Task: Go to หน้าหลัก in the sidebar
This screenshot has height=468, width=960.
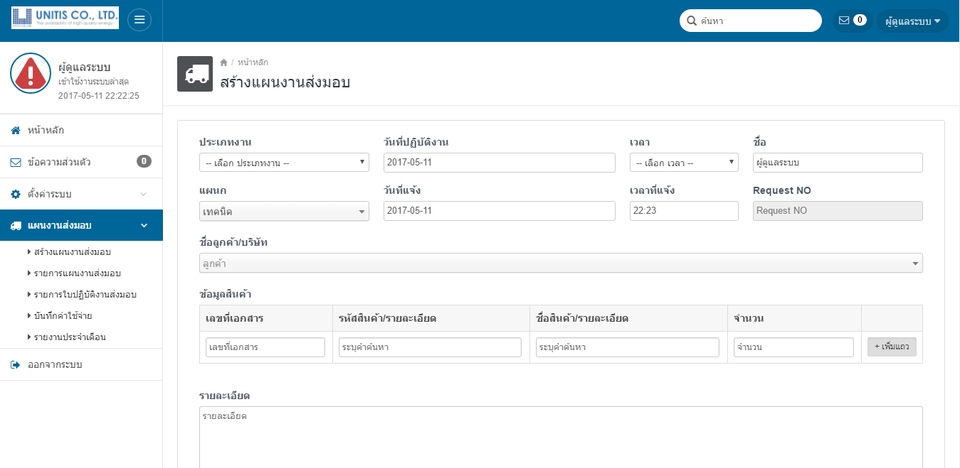Action: pos(81,130)
